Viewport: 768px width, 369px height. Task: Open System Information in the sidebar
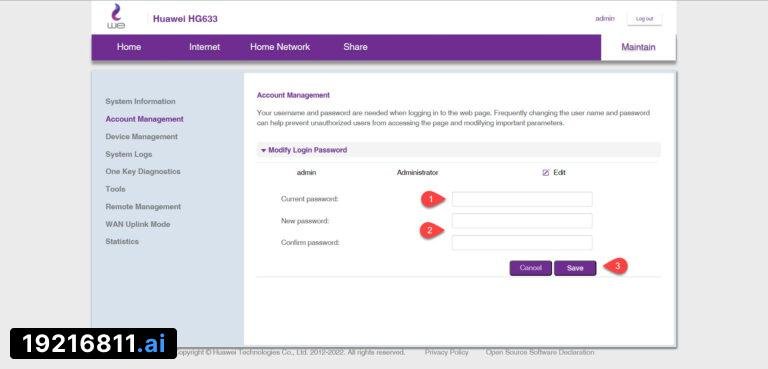[x=140, y=101]
